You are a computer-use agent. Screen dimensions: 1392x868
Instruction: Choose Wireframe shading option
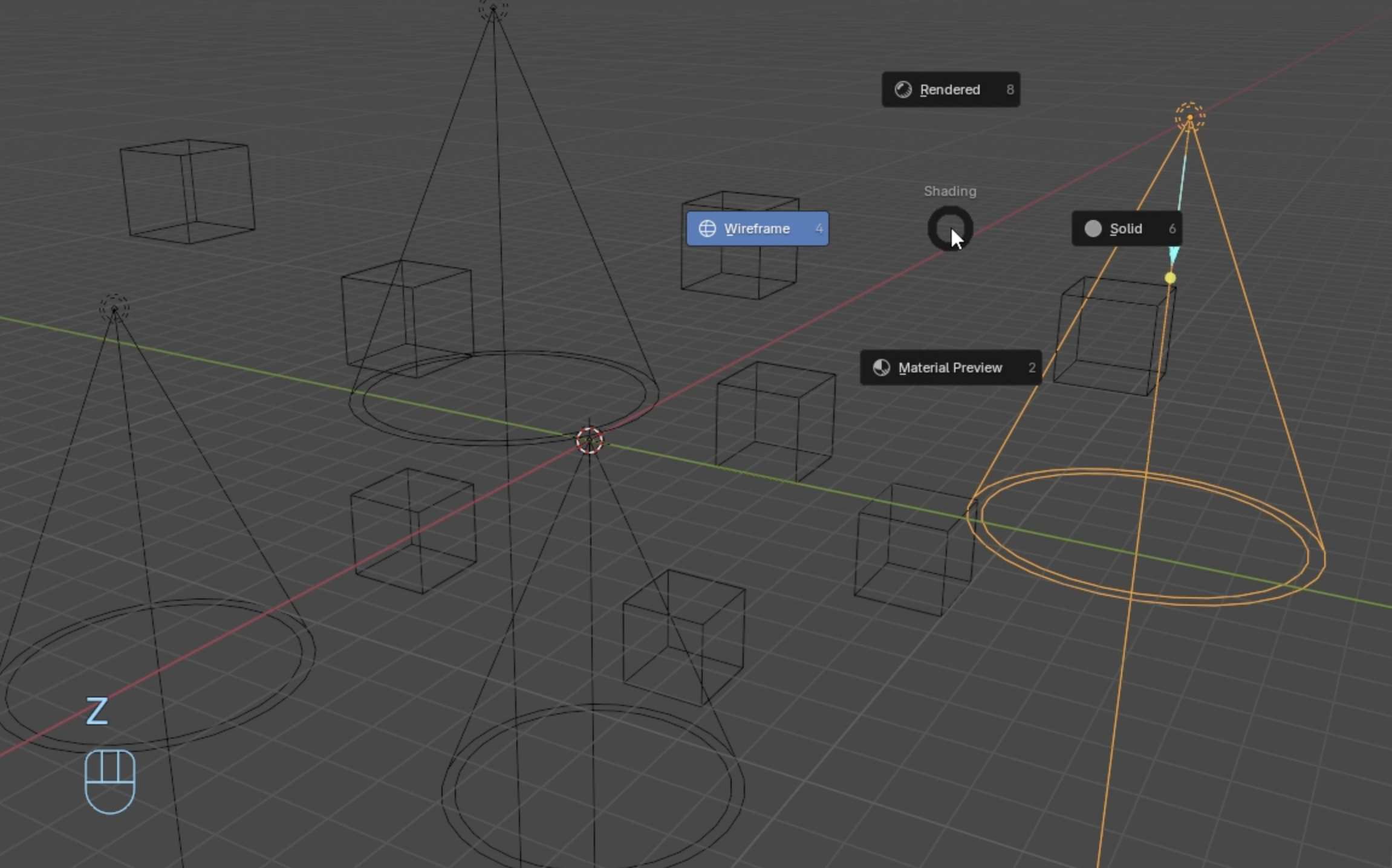pyautogui.click(x=757, y=228)
